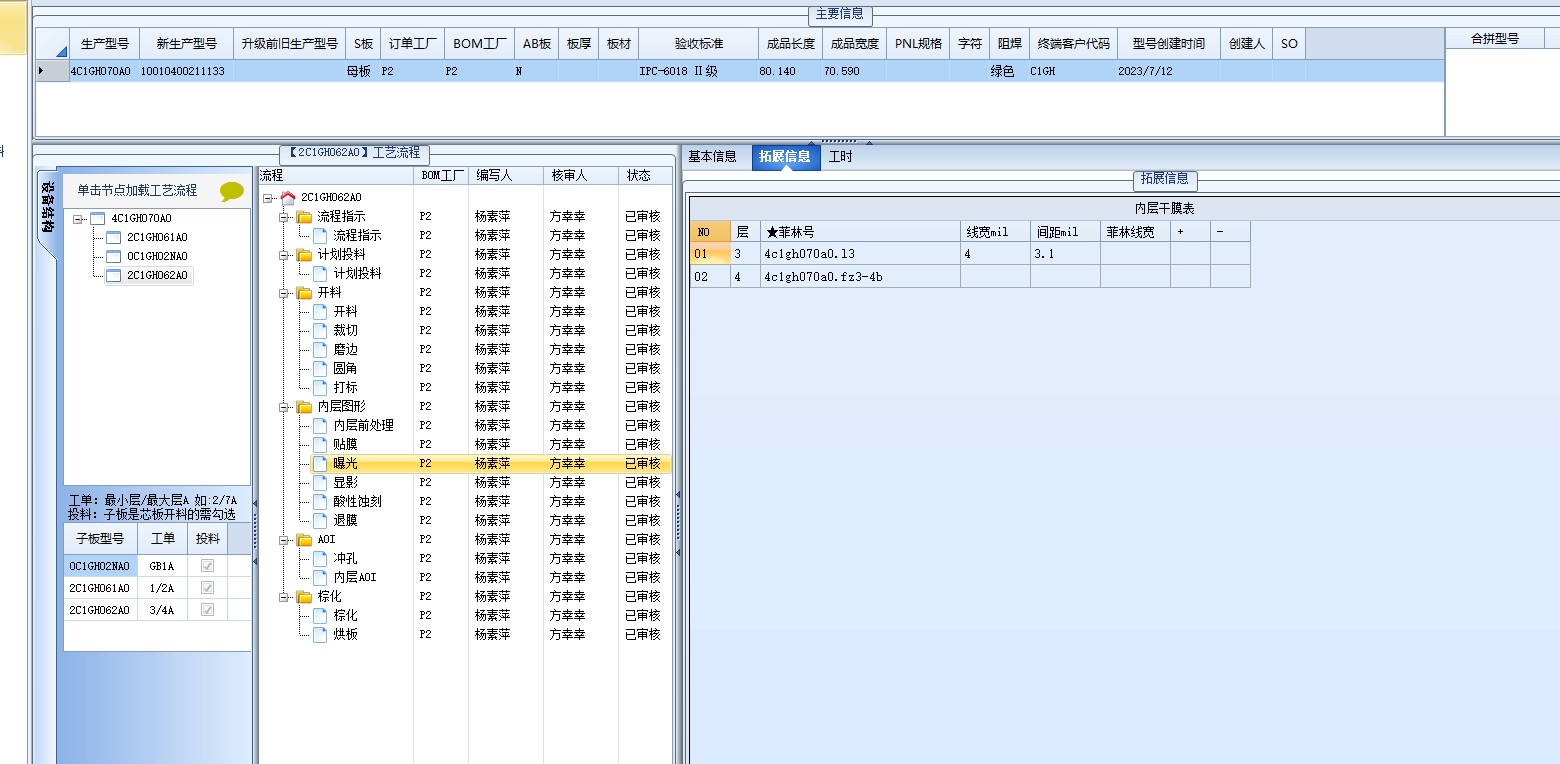Click film number cell 4c1gh070a0.fz3-4b

click(860, 277)
